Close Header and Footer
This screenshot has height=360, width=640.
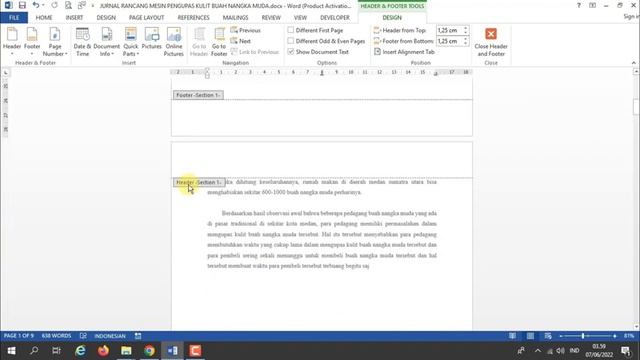pos(491,42)
